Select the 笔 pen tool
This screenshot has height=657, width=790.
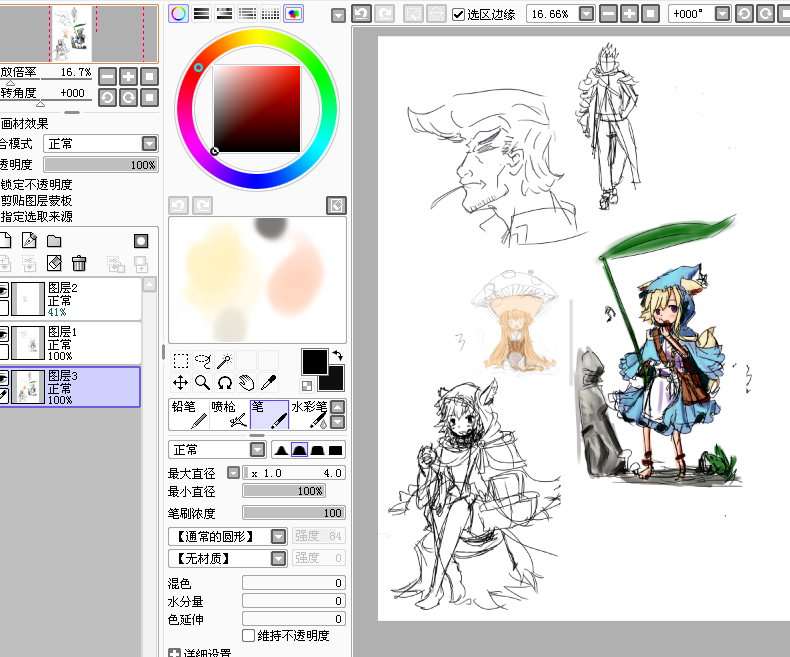click(270, 415)
